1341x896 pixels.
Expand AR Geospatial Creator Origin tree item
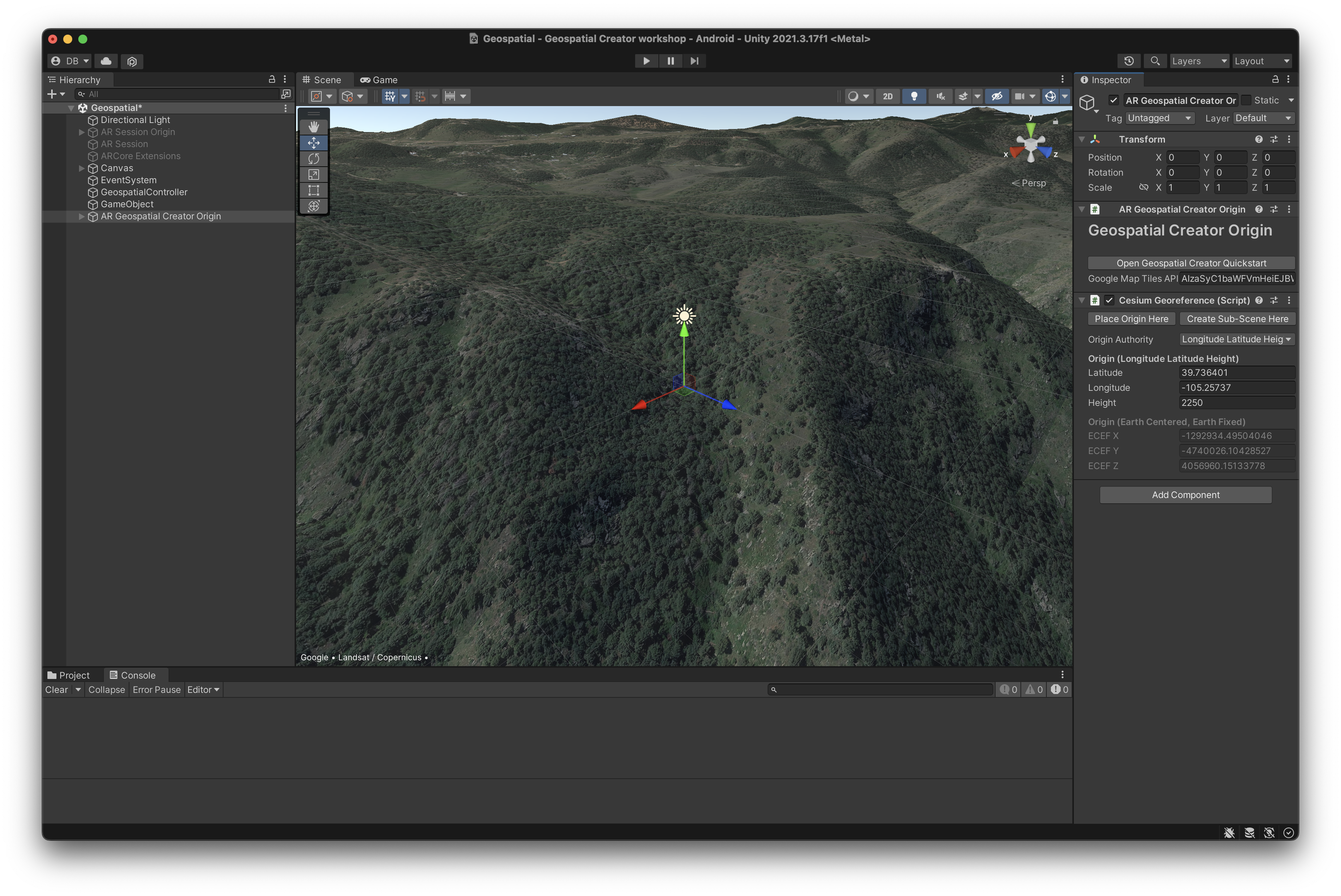coord(80,216)
